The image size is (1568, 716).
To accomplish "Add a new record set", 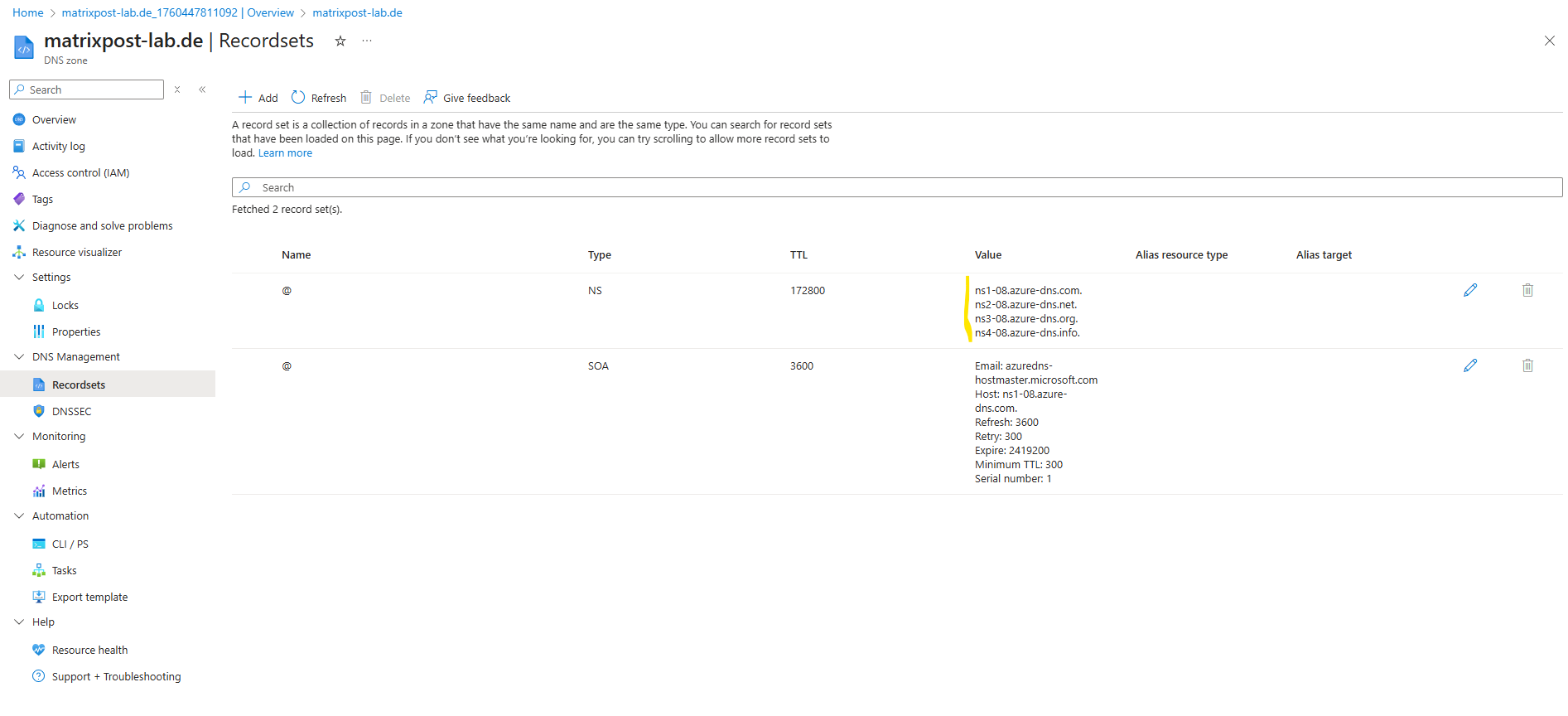I will click(258, 98).
